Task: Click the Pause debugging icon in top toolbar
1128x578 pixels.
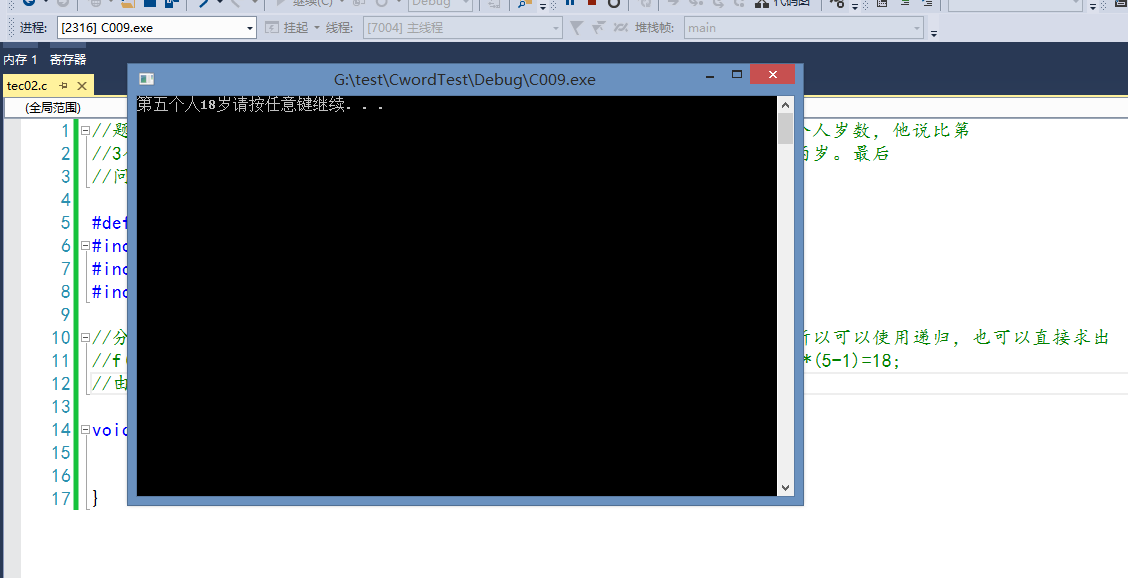Action: click(570, 3)
